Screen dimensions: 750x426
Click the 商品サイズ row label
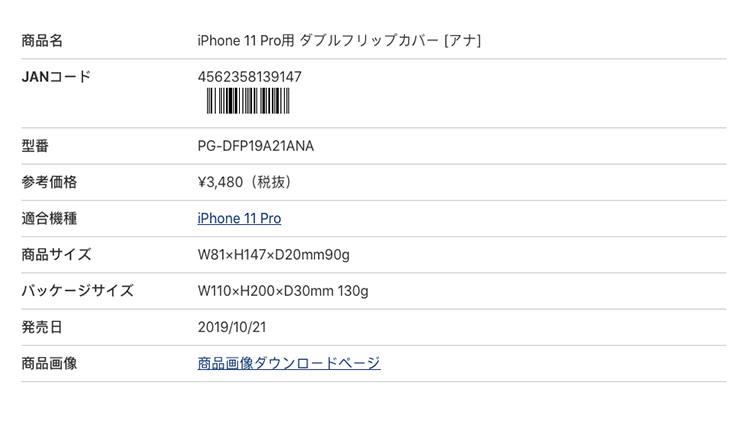[56, 255]
